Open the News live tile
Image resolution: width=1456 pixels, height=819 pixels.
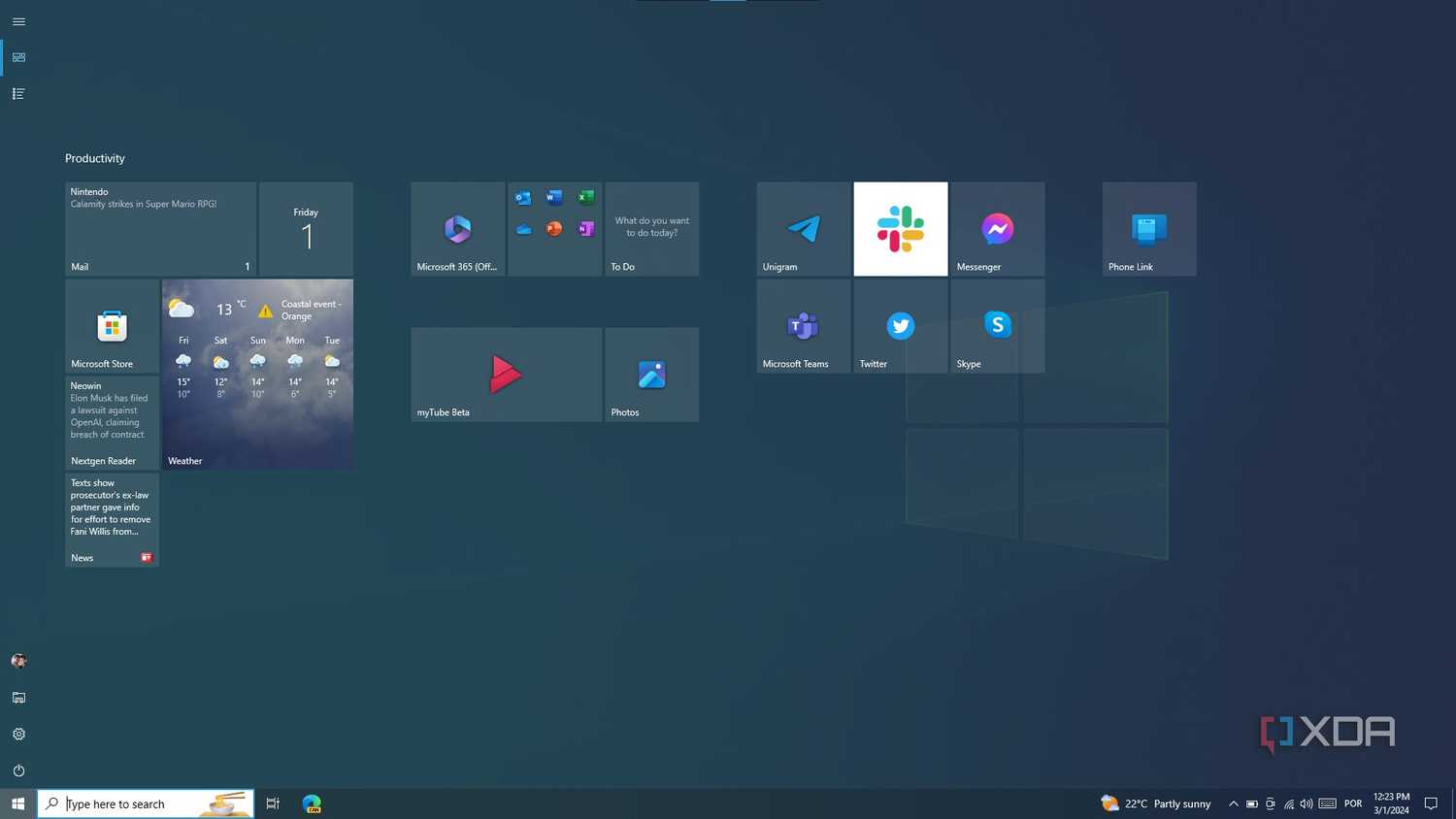[113, 520]
